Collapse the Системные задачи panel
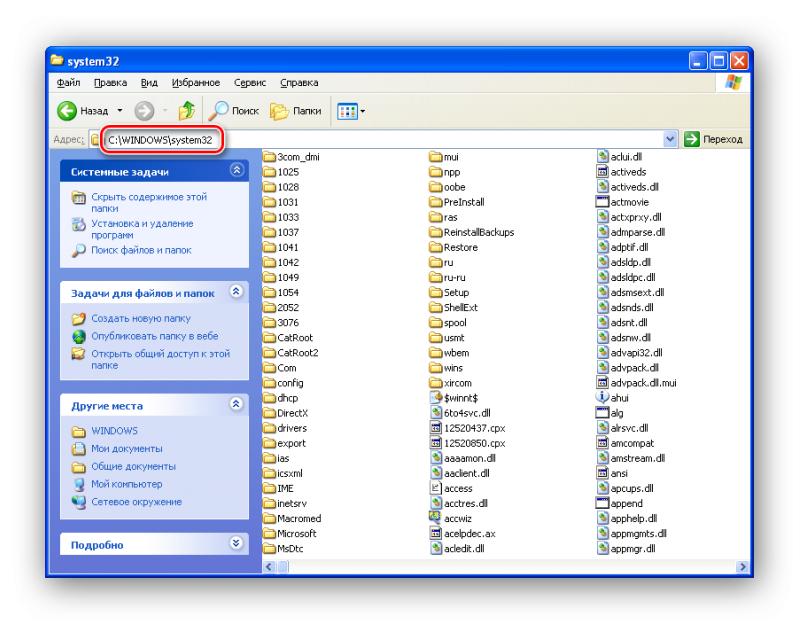The image size is (800, 624). [237, 170]
